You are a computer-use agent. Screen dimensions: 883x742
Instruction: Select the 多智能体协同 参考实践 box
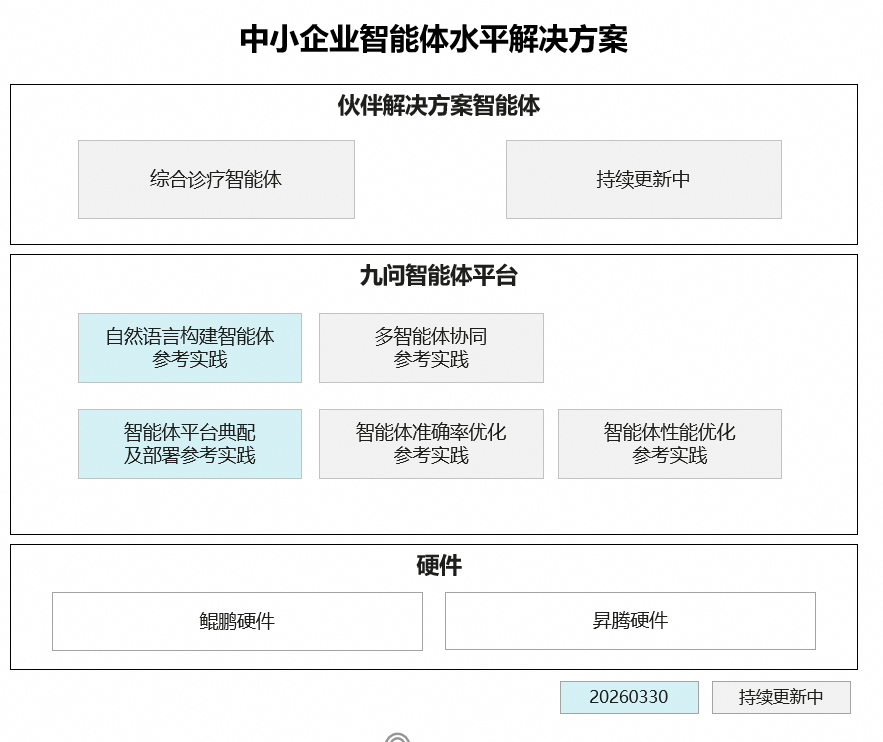(431, 347)
